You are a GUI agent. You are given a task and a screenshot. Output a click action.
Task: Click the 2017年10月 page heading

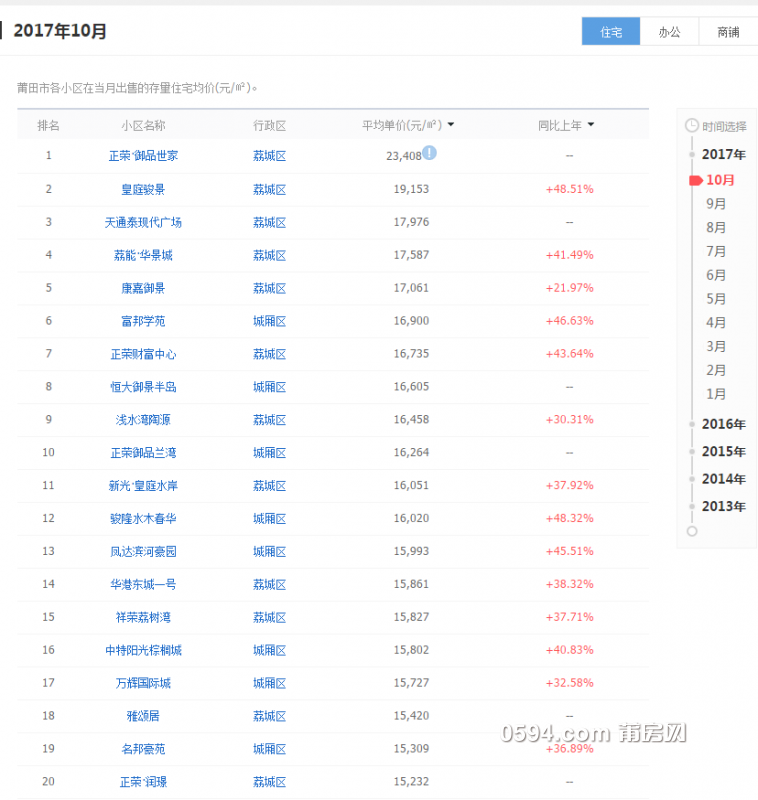click(60, 31)
